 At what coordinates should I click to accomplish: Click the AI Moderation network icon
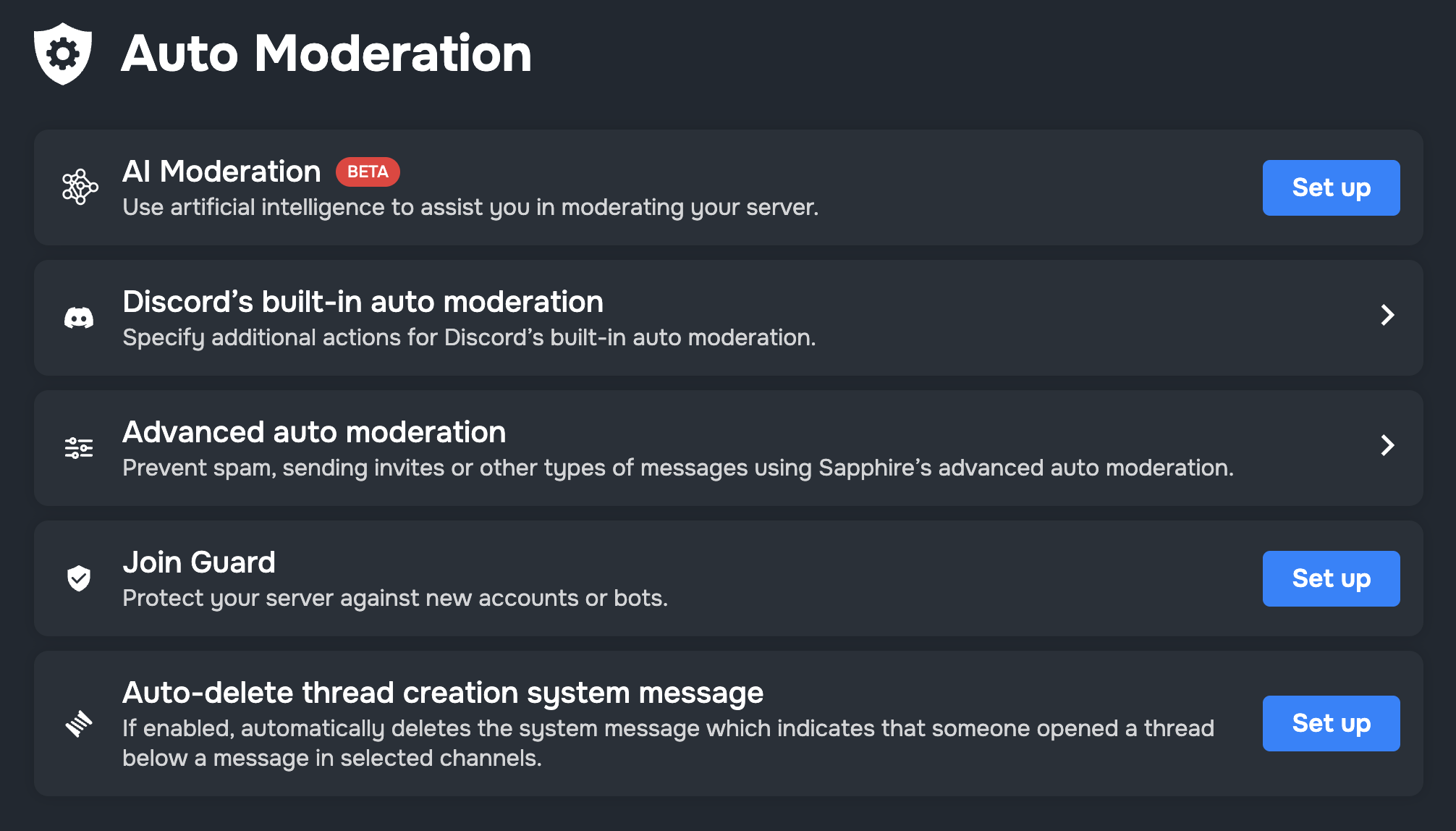click(x=80, y=187)
